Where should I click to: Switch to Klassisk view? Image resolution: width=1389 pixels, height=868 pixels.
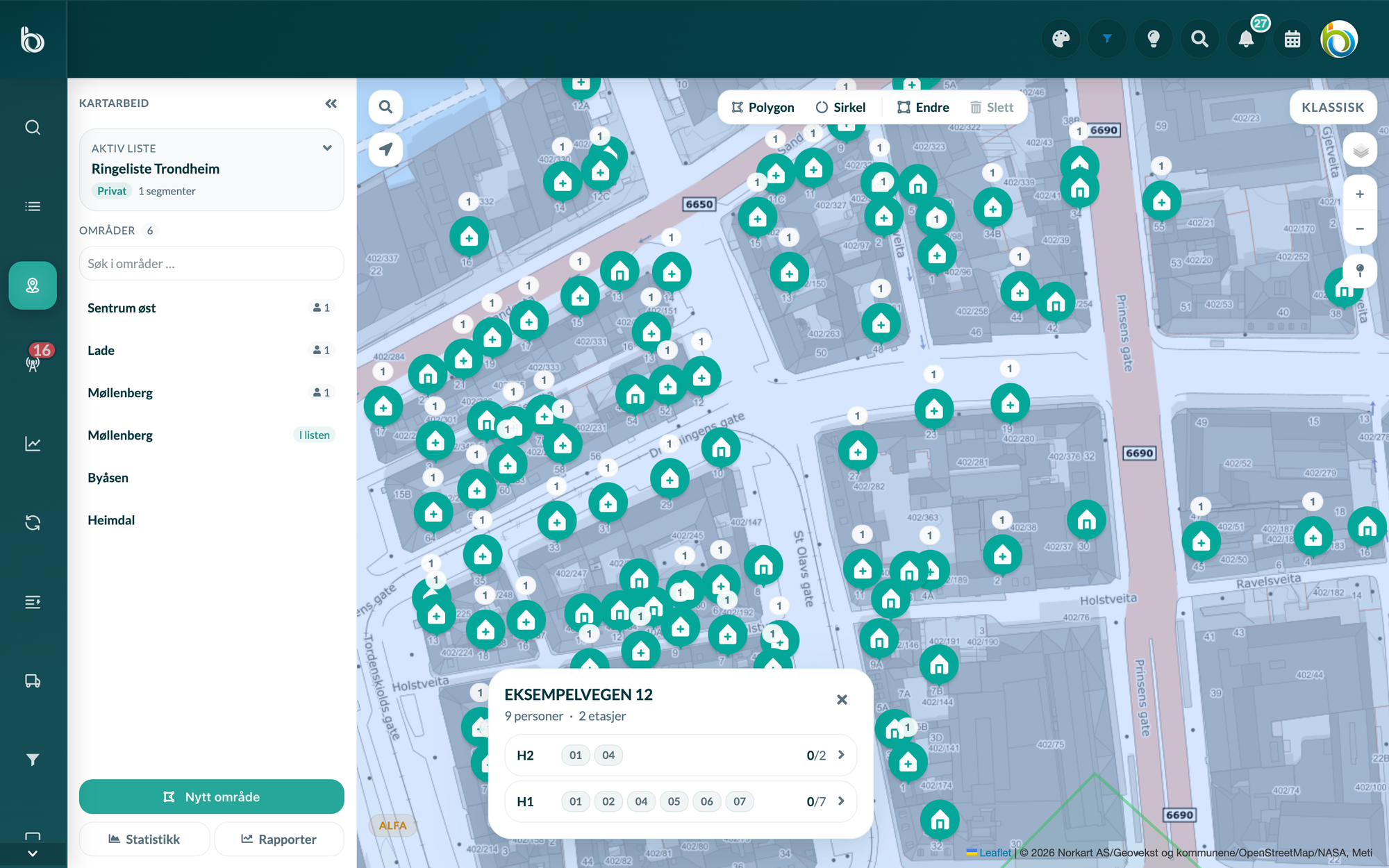click(x=1333, y=108)
